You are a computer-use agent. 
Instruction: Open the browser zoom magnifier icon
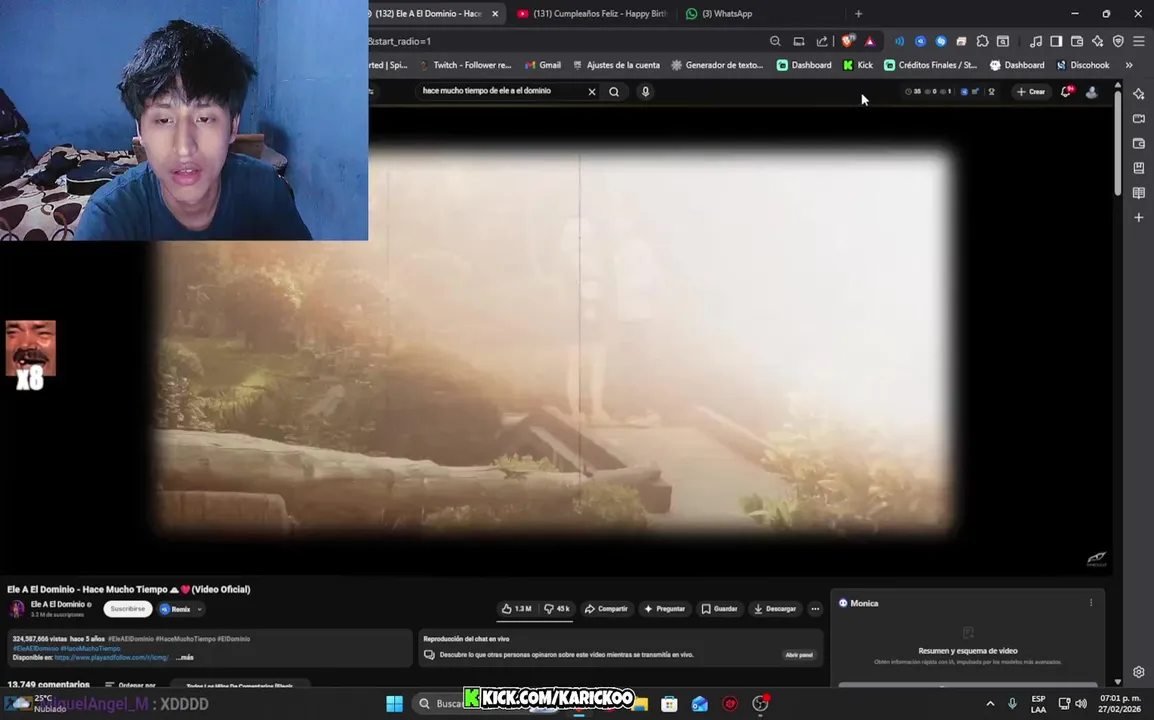[775, 41]
